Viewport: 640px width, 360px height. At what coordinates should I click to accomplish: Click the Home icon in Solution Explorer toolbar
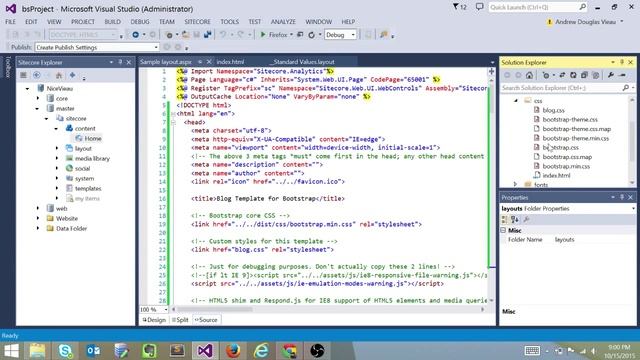pyautogui.click(x=529, y=75)
